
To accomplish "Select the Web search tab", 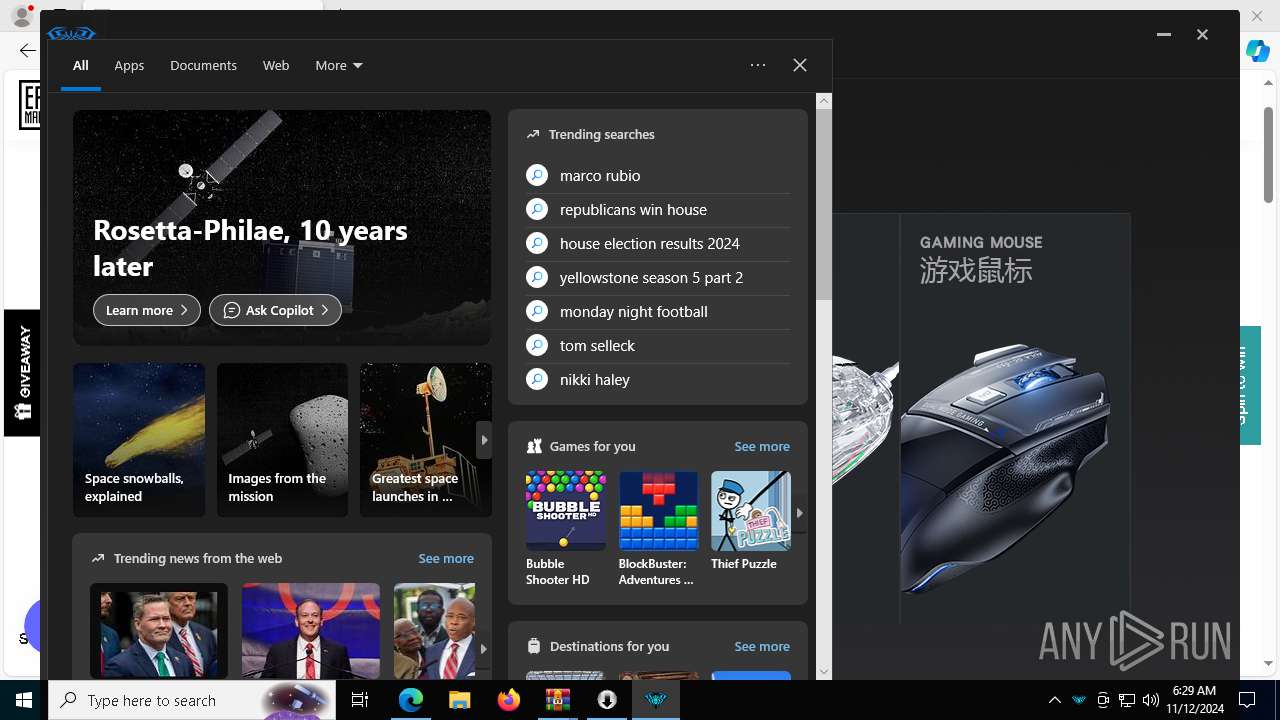I will [x=276, y=65].
